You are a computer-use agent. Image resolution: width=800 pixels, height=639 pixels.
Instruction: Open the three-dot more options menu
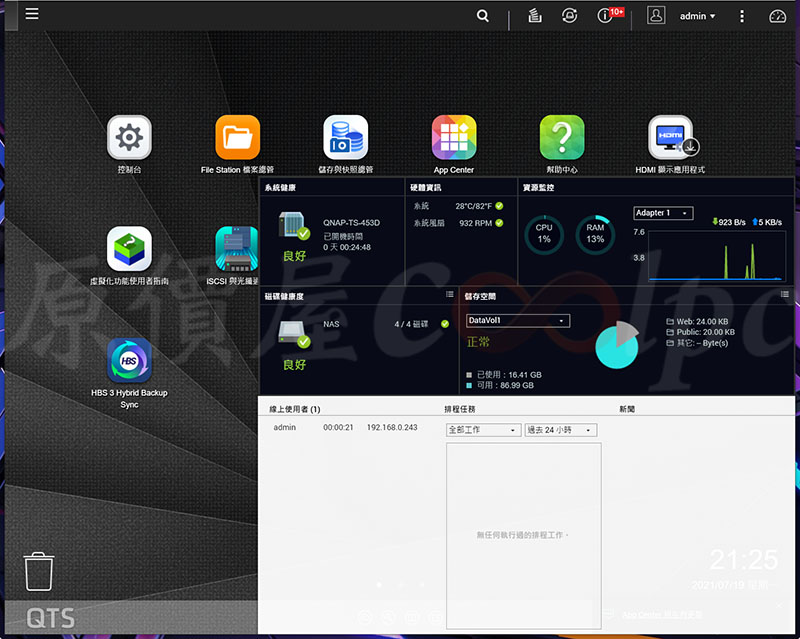742,16
